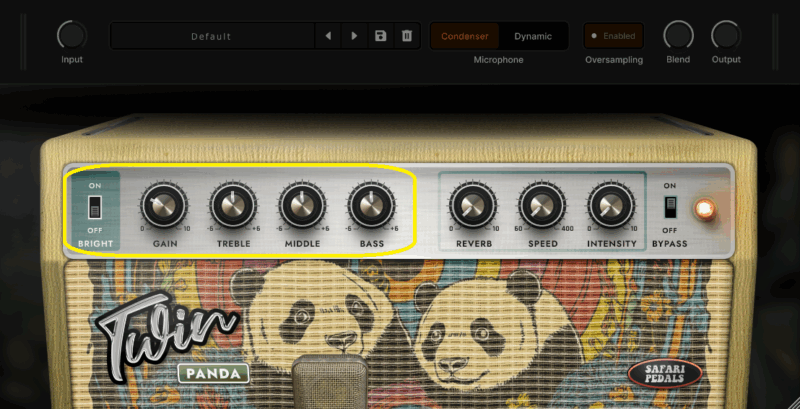Click the Treble knob

tap(233, 206)
